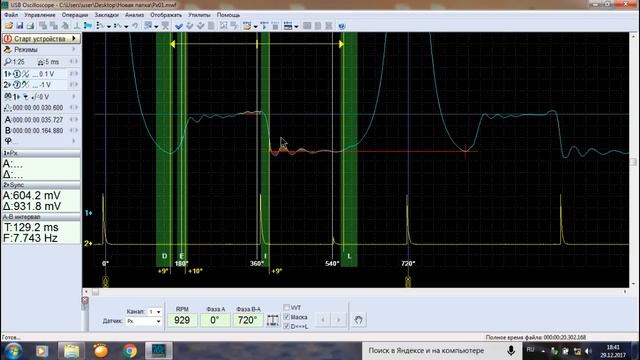
Task: Click the left yellow range arrow at graph top
Action: 173,44
